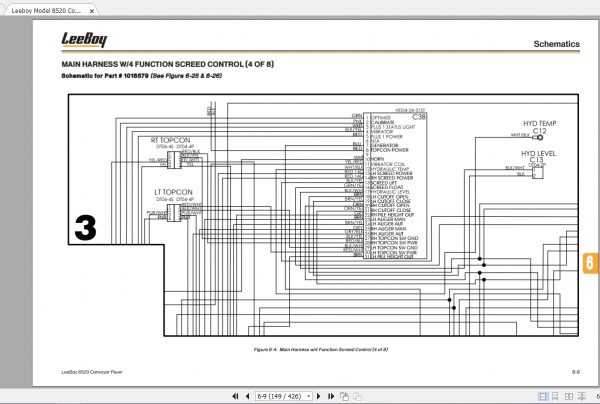Click the Main Harness W/4 Function Screed Control heading
The image size is (600, 404).
coord(168,64)
